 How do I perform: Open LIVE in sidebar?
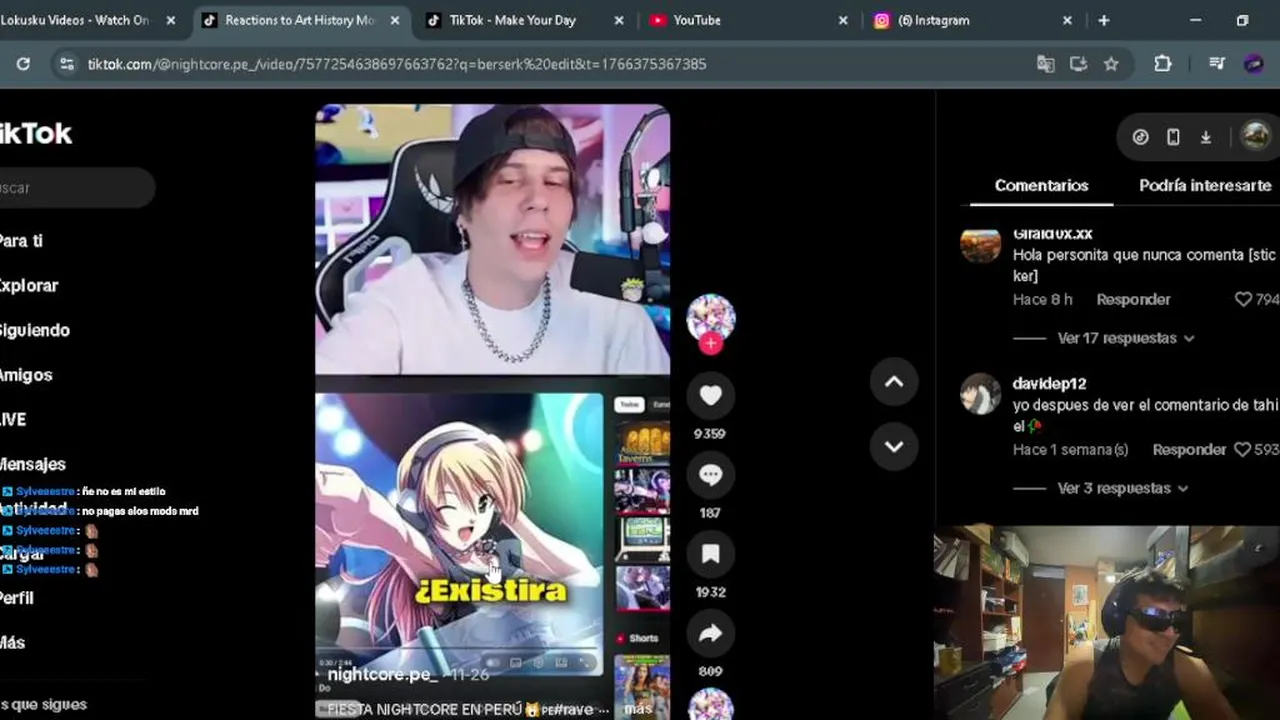pyautogui.click(x=13, y=419)
